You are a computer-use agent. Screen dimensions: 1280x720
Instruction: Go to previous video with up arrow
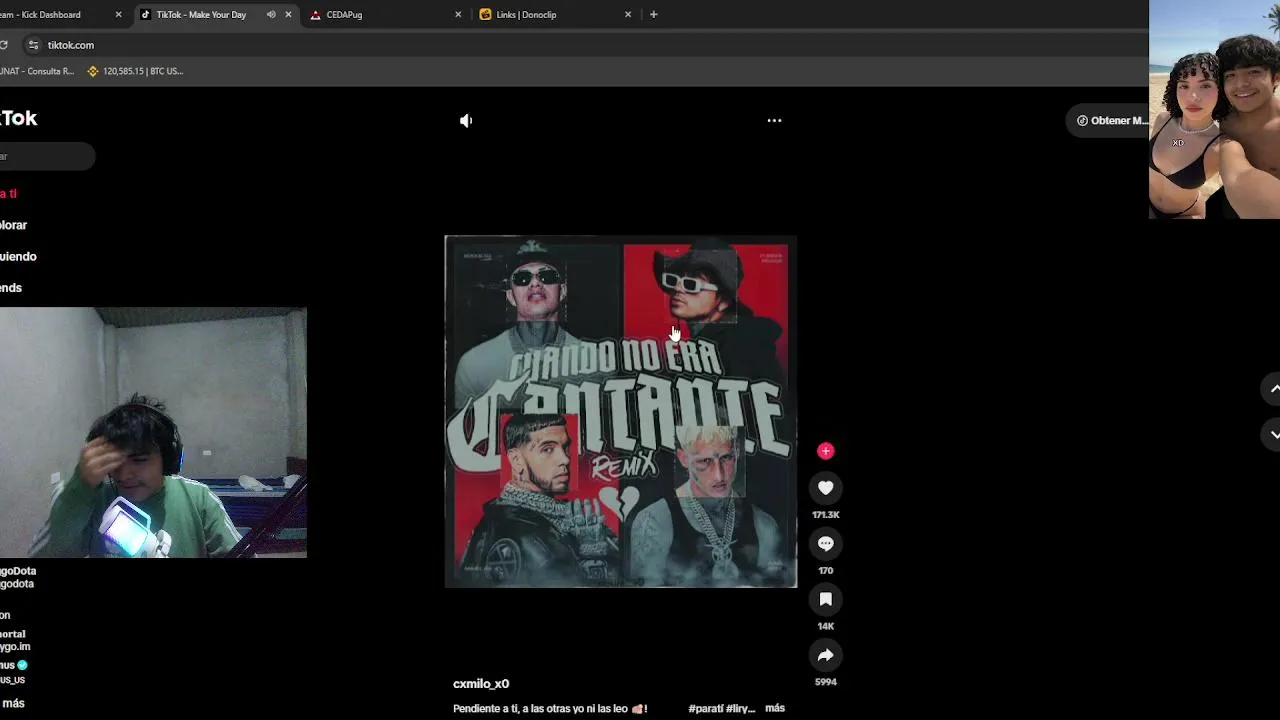tap(1273, 389)
